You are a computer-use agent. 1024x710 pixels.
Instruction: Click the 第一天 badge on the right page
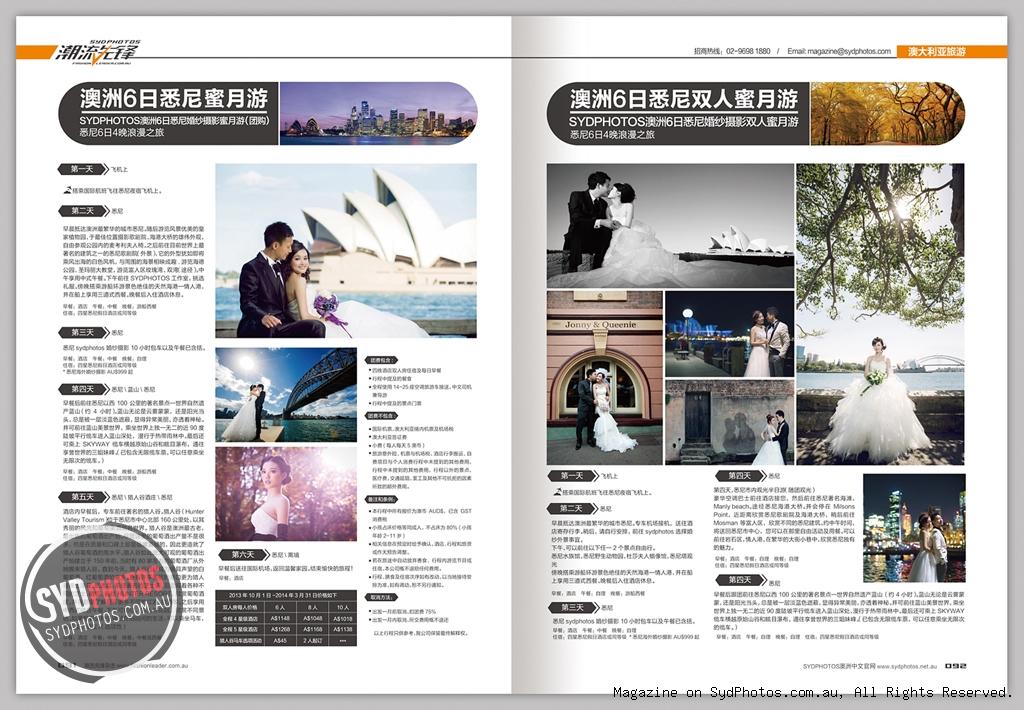pyautogui.click(x=571, y=476)
